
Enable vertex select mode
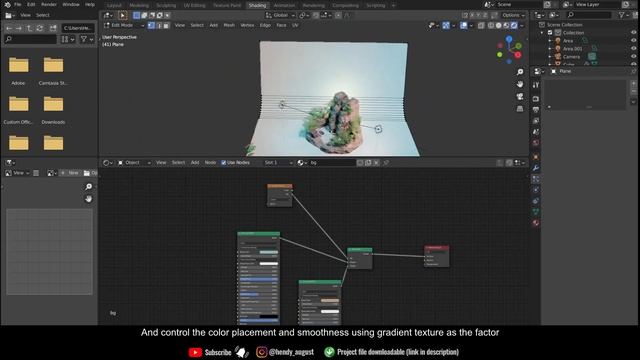pos(151,25)
